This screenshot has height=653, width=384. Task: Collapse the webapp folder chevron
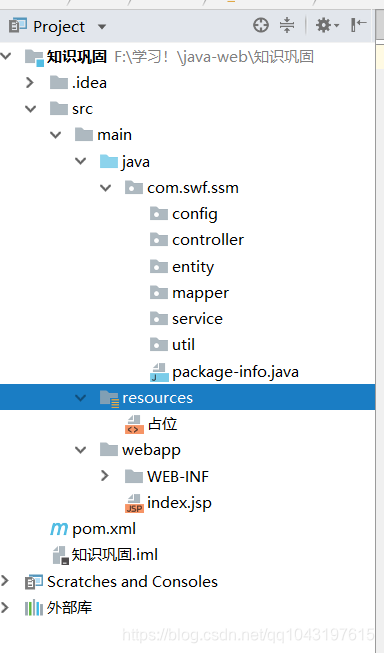point(80,450)
